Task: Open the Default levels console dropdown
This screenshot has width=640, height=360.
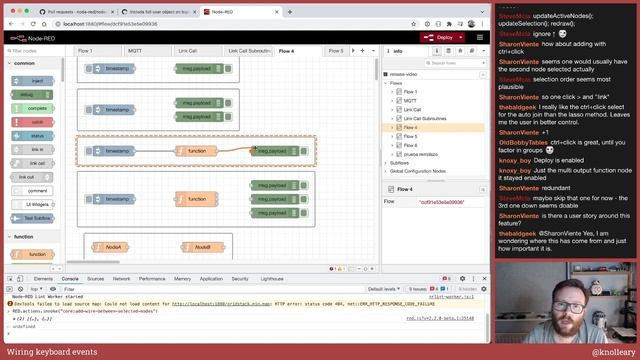Action: pyautogui.click(x=384, y=289)
